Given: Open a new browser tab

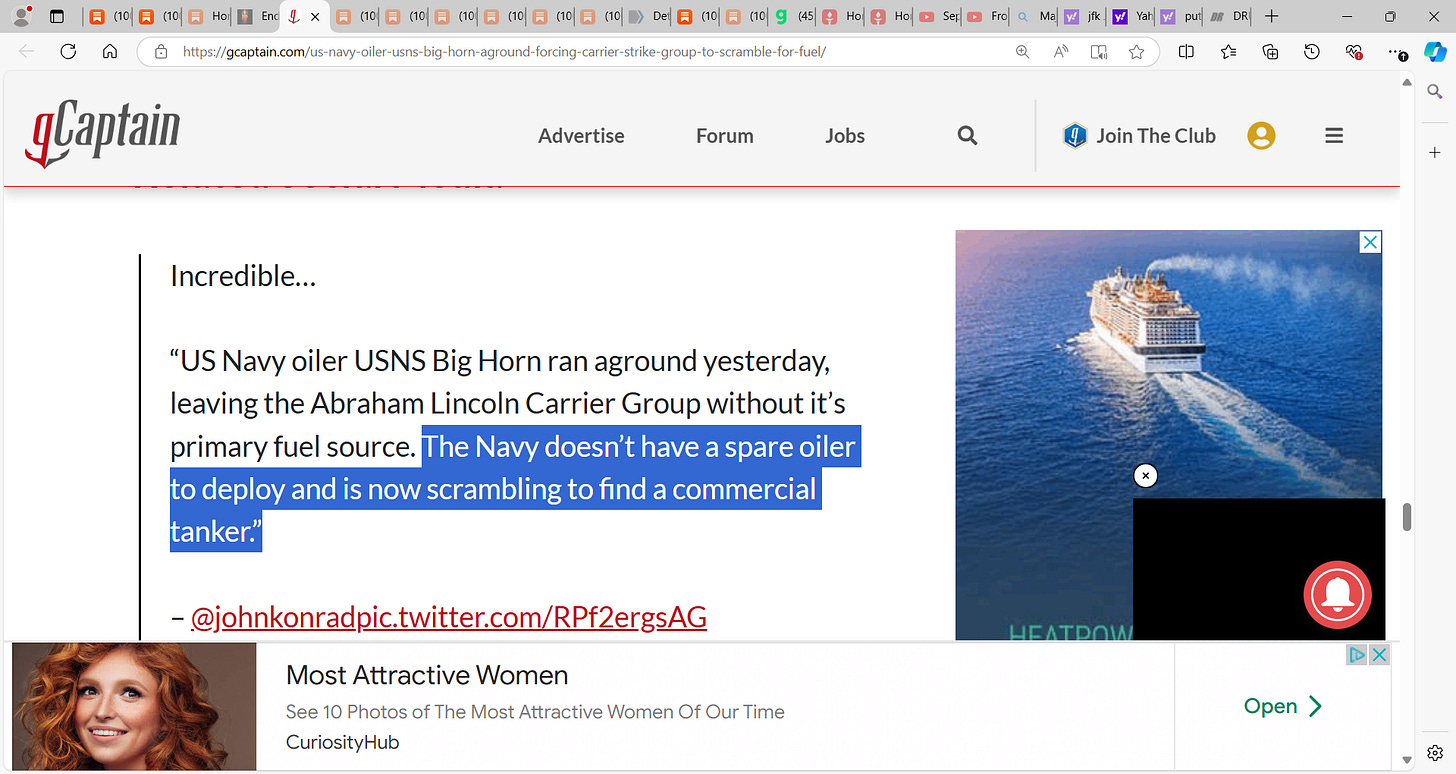Looking at the screenshot, I should 1271,17.
